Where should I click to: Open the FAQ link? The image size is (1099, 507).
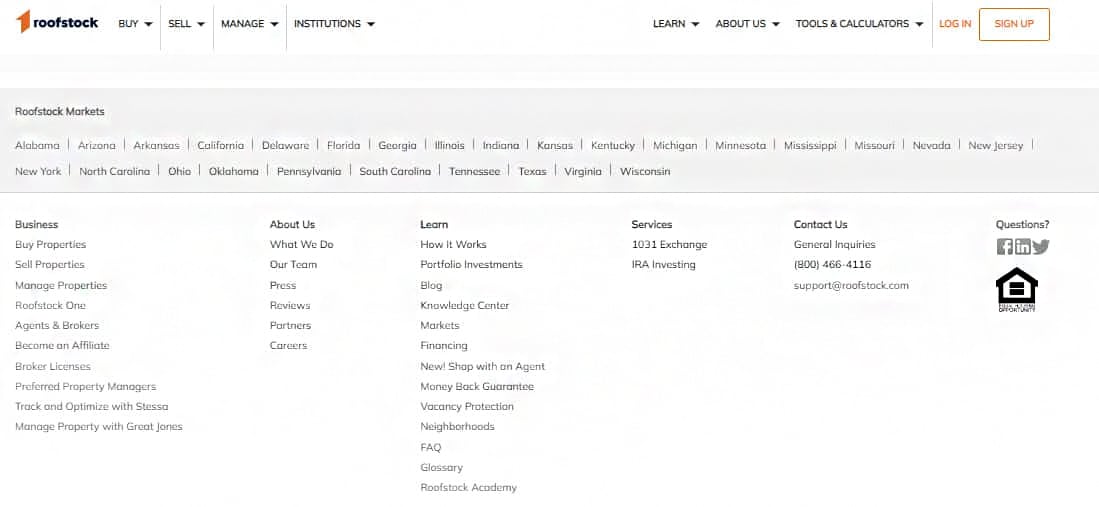coord(431,447)
